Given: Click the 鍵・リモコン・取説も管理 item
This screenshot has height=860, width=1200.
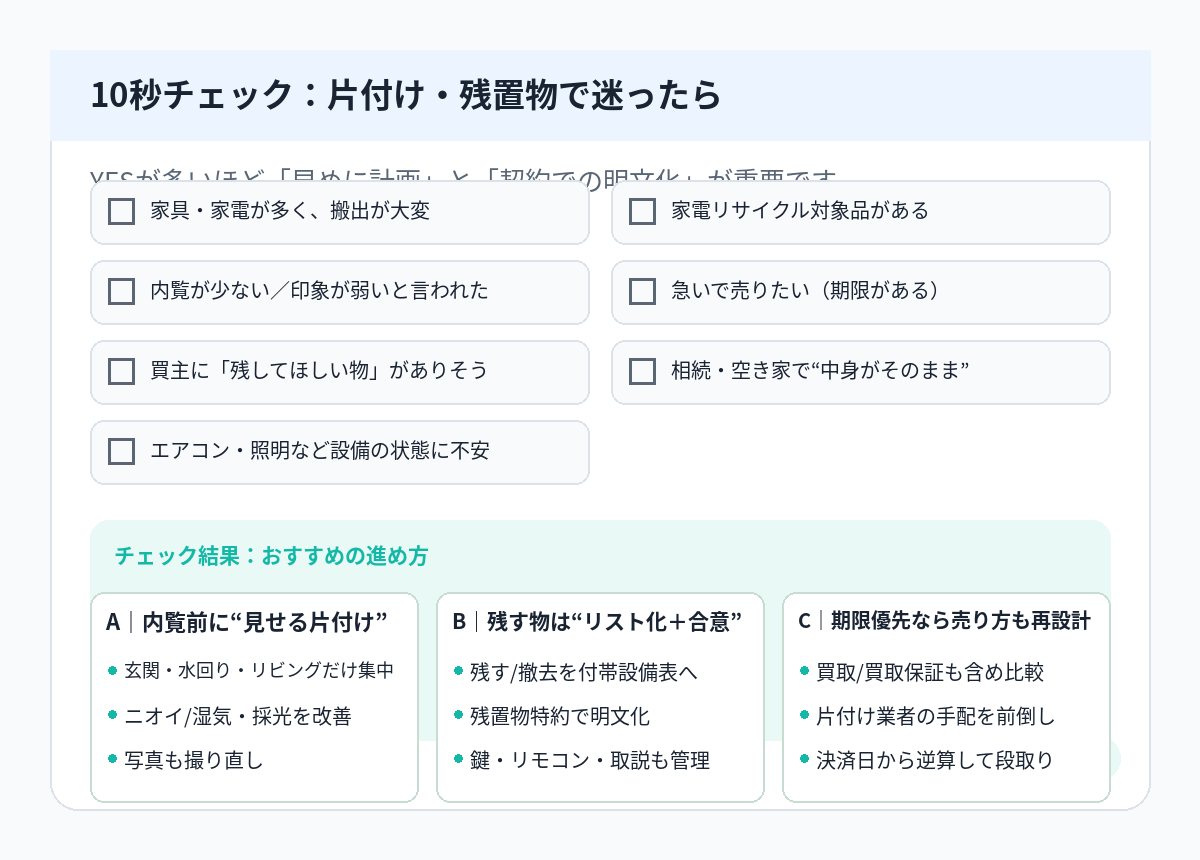Looking at the screenshot, I should (x=589, y=760).
